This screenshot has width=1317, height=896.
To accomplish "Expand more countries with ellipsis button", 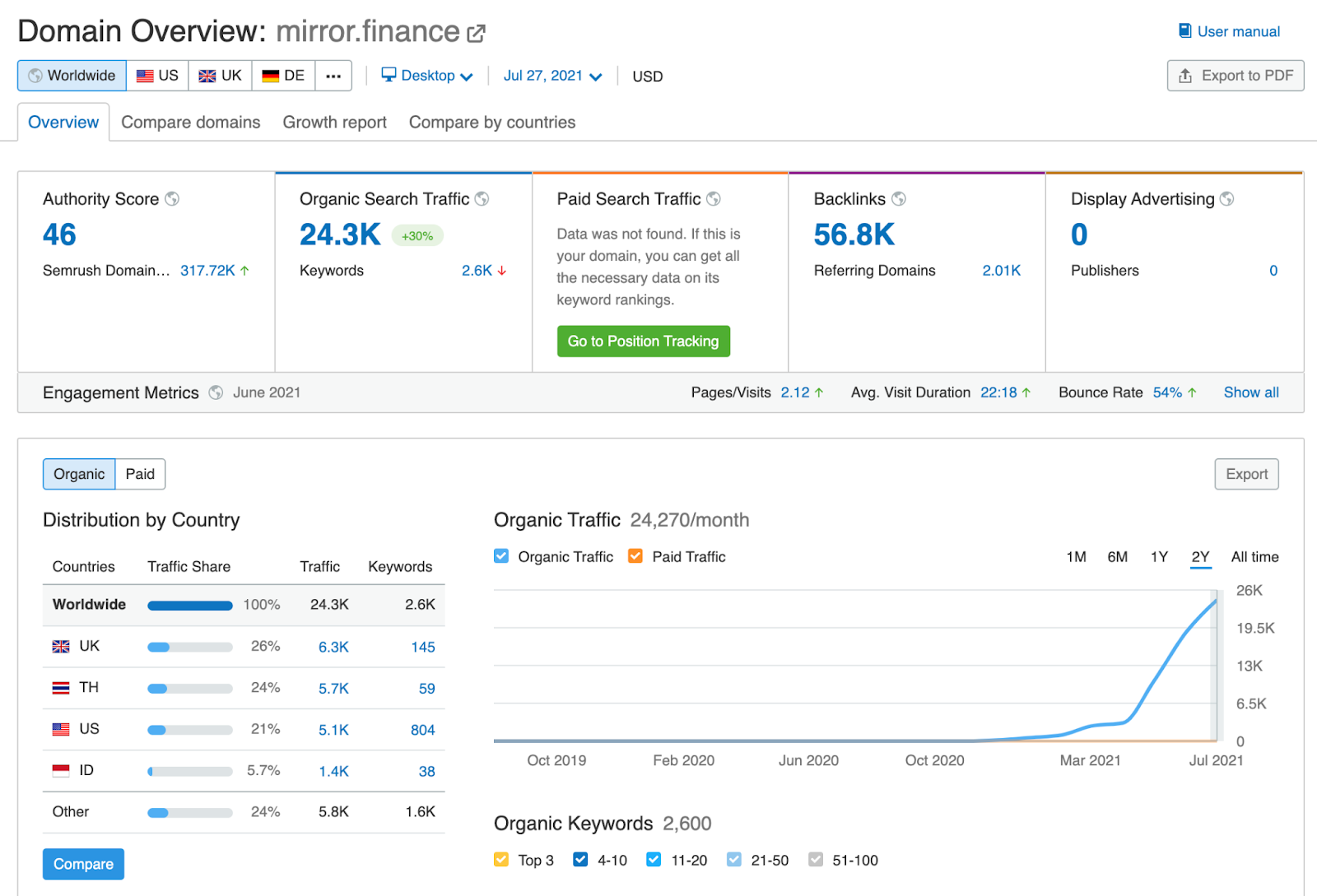I will point(333,76).
